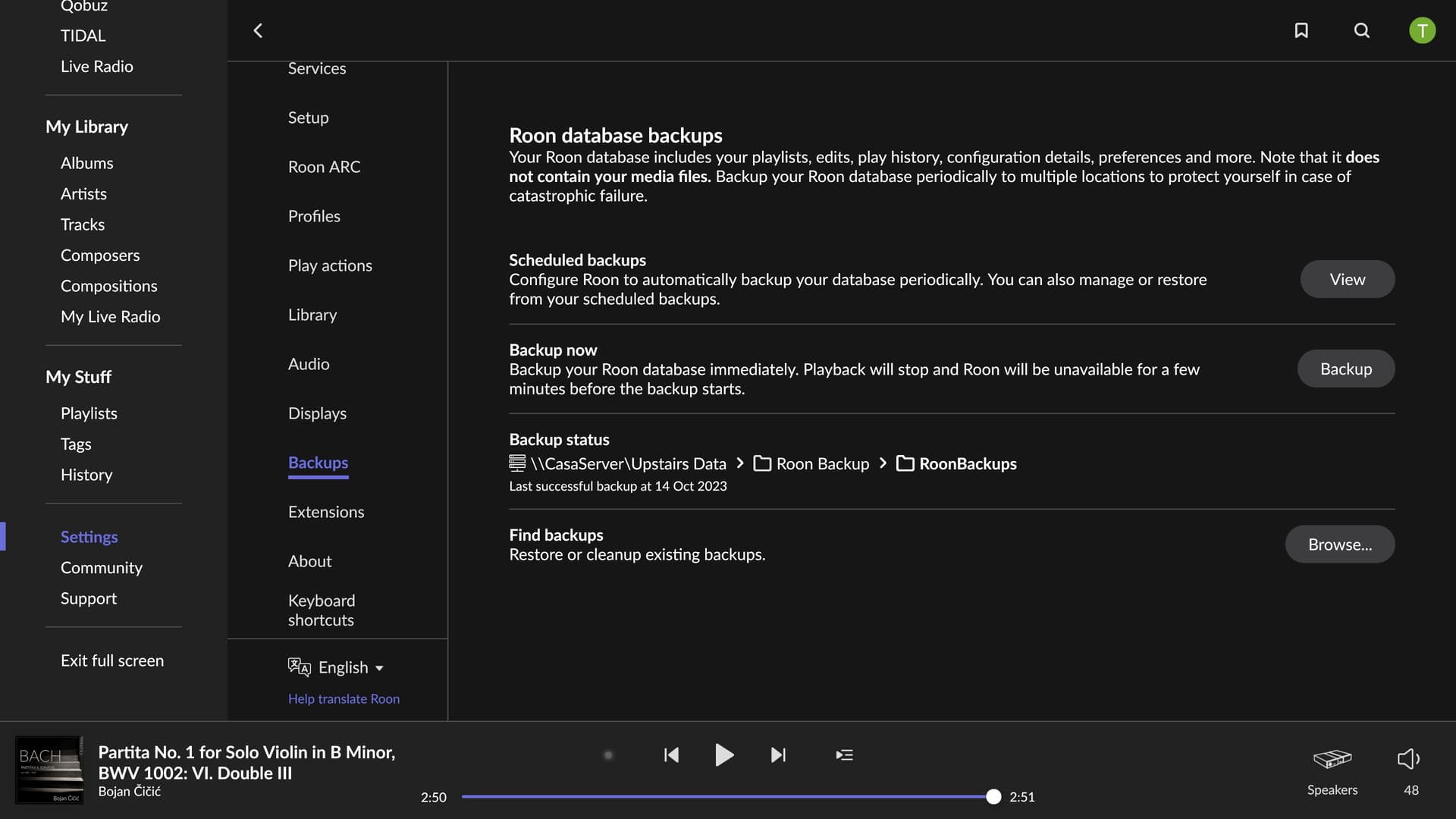This screenshot has height=819, width=1456.
Task: Click the volume speaker icon
Action: 1408,758
